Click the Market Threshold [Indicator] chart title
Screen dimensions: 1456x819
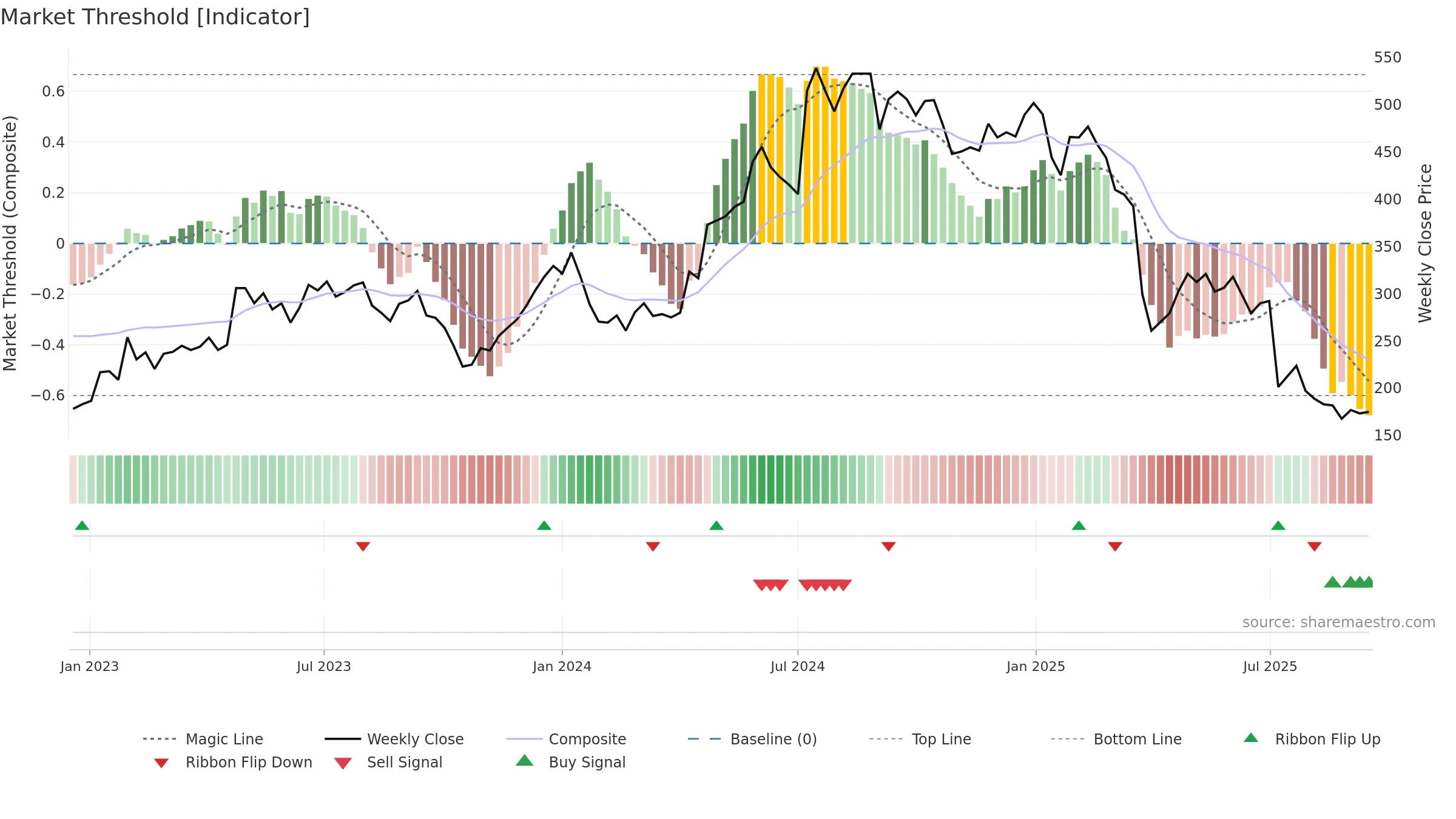point(155,17)
